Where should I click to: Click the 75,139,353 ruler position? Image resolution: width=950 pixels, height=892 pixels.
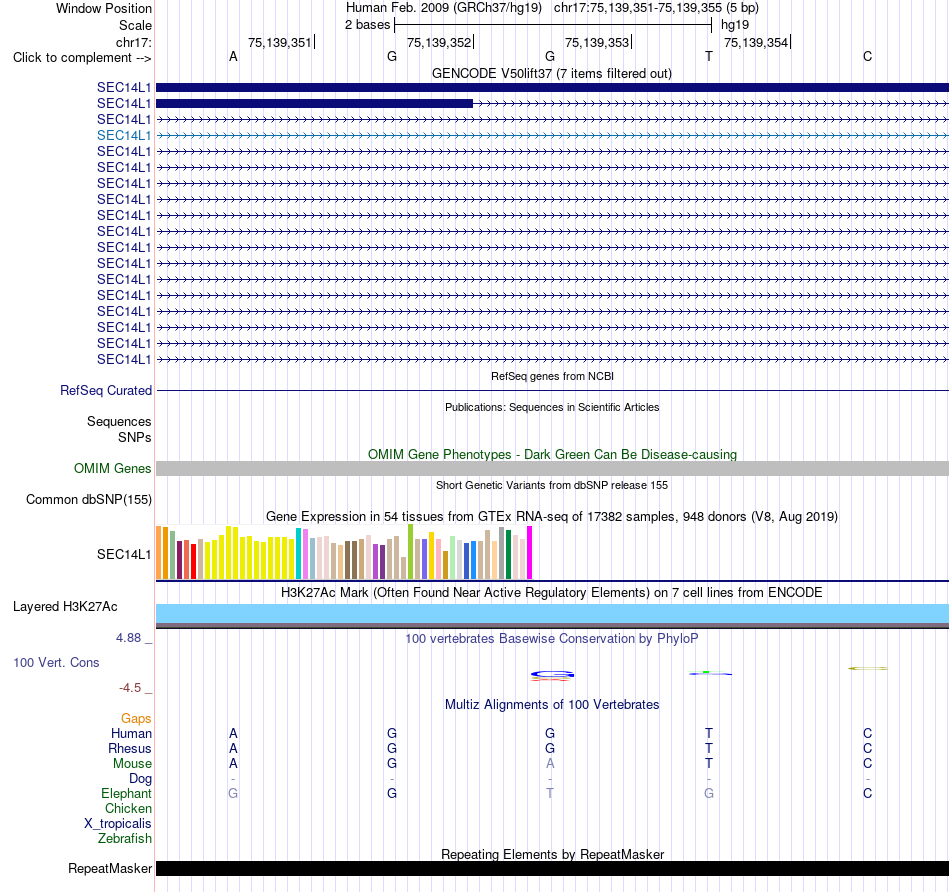coord(597,42)
